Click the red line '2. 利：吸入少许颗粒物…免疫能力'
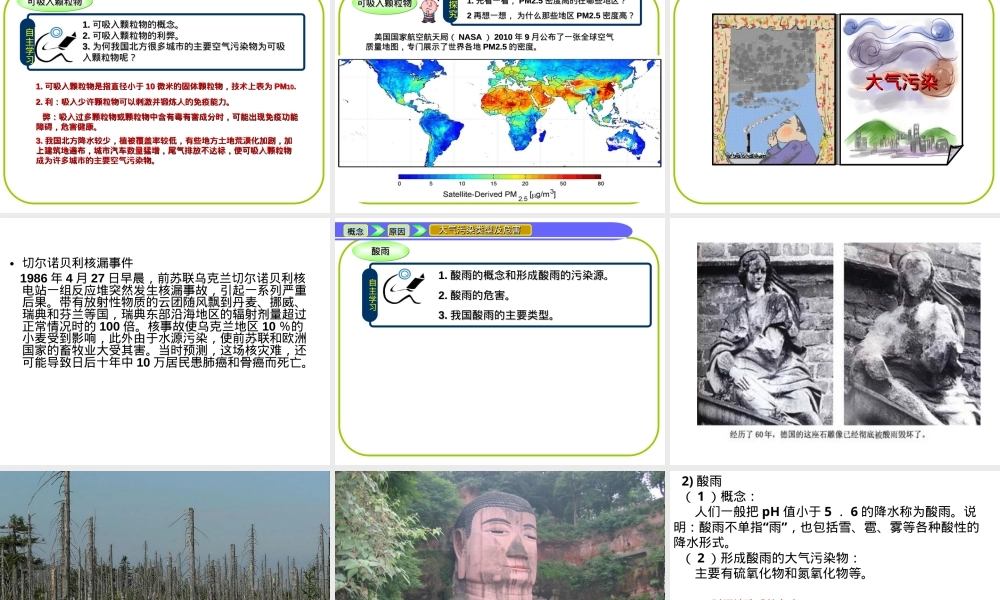This screenshot has height=600, width=1000. (133, 101)
